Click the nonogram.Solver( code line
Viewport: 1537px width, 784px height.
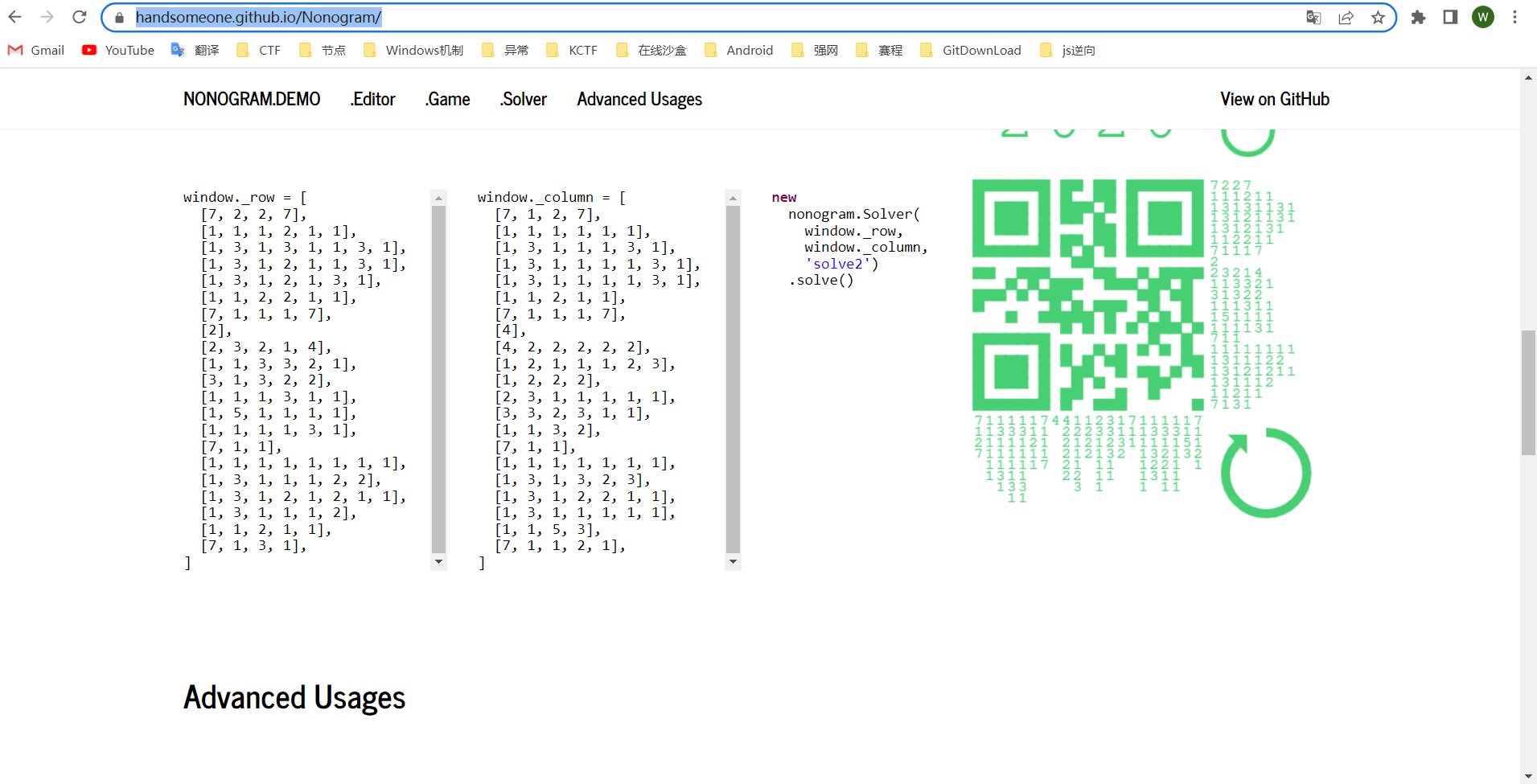853,214
